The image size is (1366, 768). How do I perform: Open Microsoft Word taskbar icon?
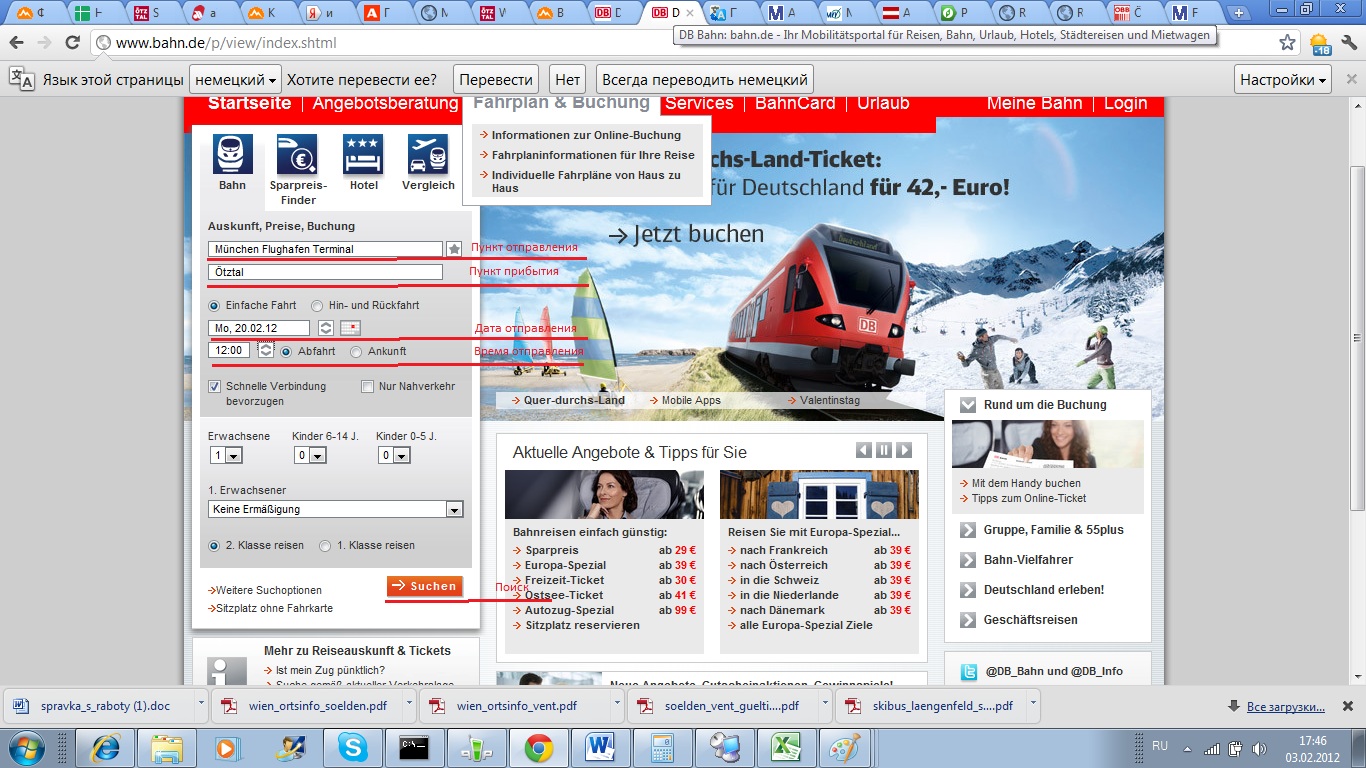(x=601, y=747)
